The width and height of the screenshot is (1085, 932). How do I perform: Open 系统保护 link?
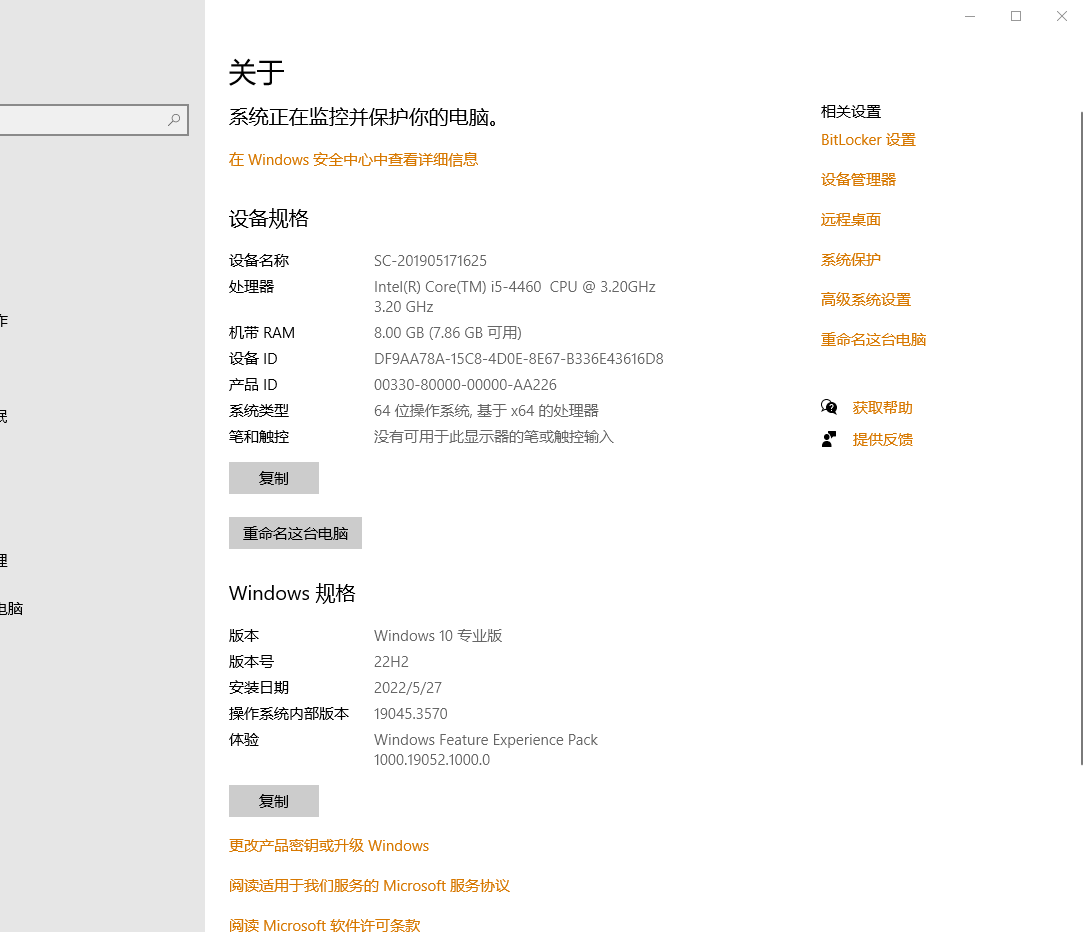[850, 260]
